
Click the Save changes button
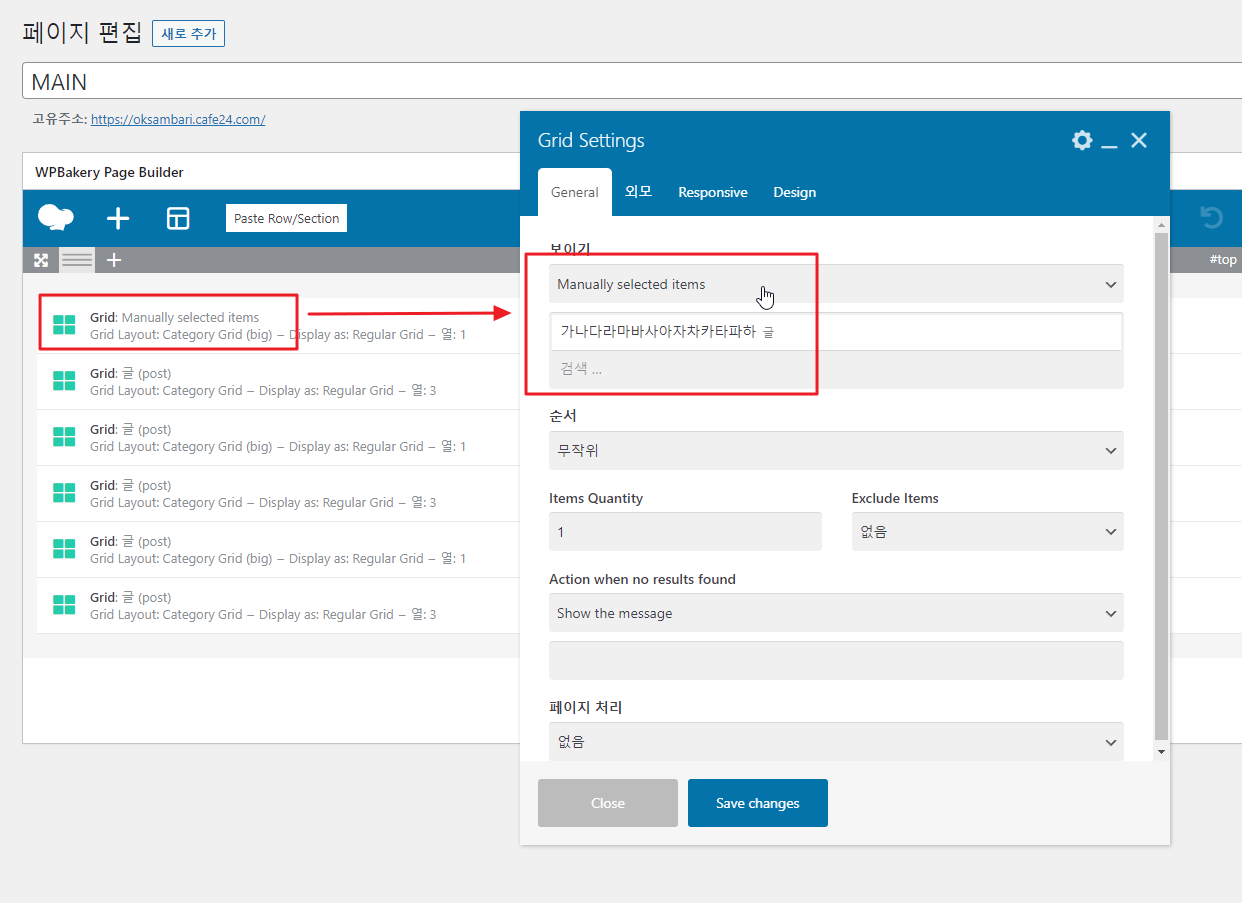[758, 803]
